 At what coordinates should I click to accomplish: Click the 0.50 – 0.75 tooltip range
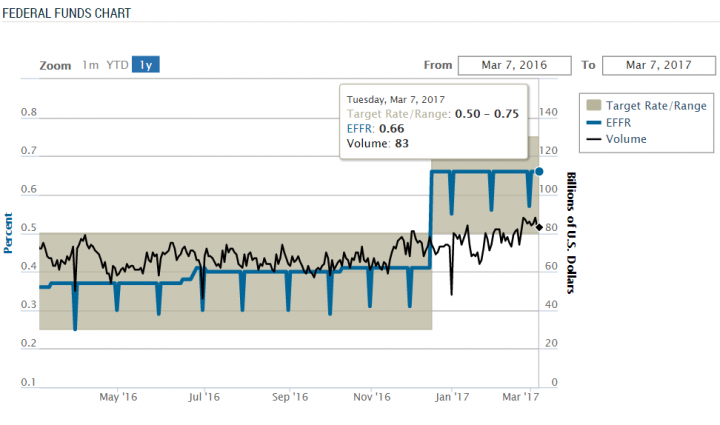tap(487, 114)
